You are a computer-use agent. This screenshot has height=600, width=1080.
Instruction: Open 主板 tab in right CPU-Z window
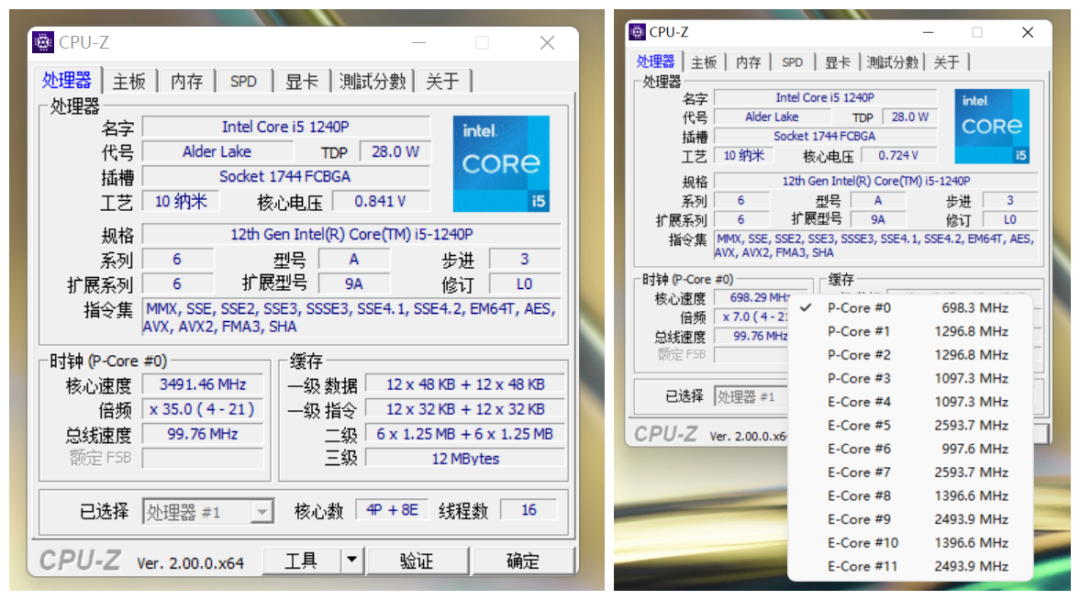704,62
